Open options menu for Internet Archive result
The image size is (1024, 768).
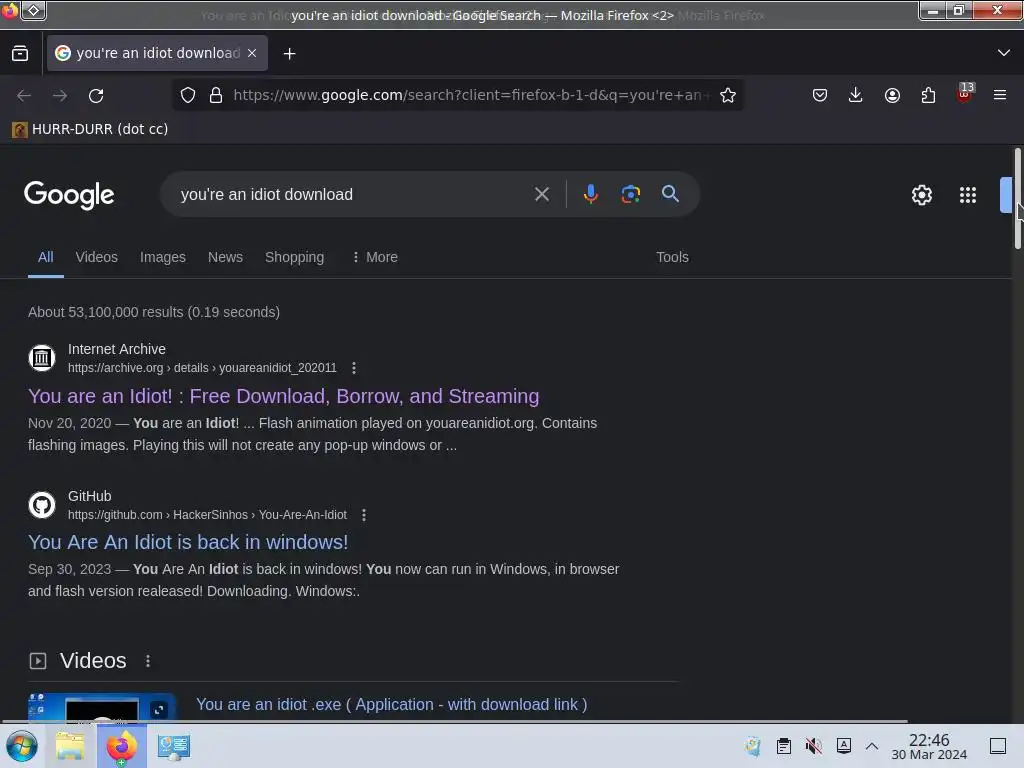pos(354,368)
